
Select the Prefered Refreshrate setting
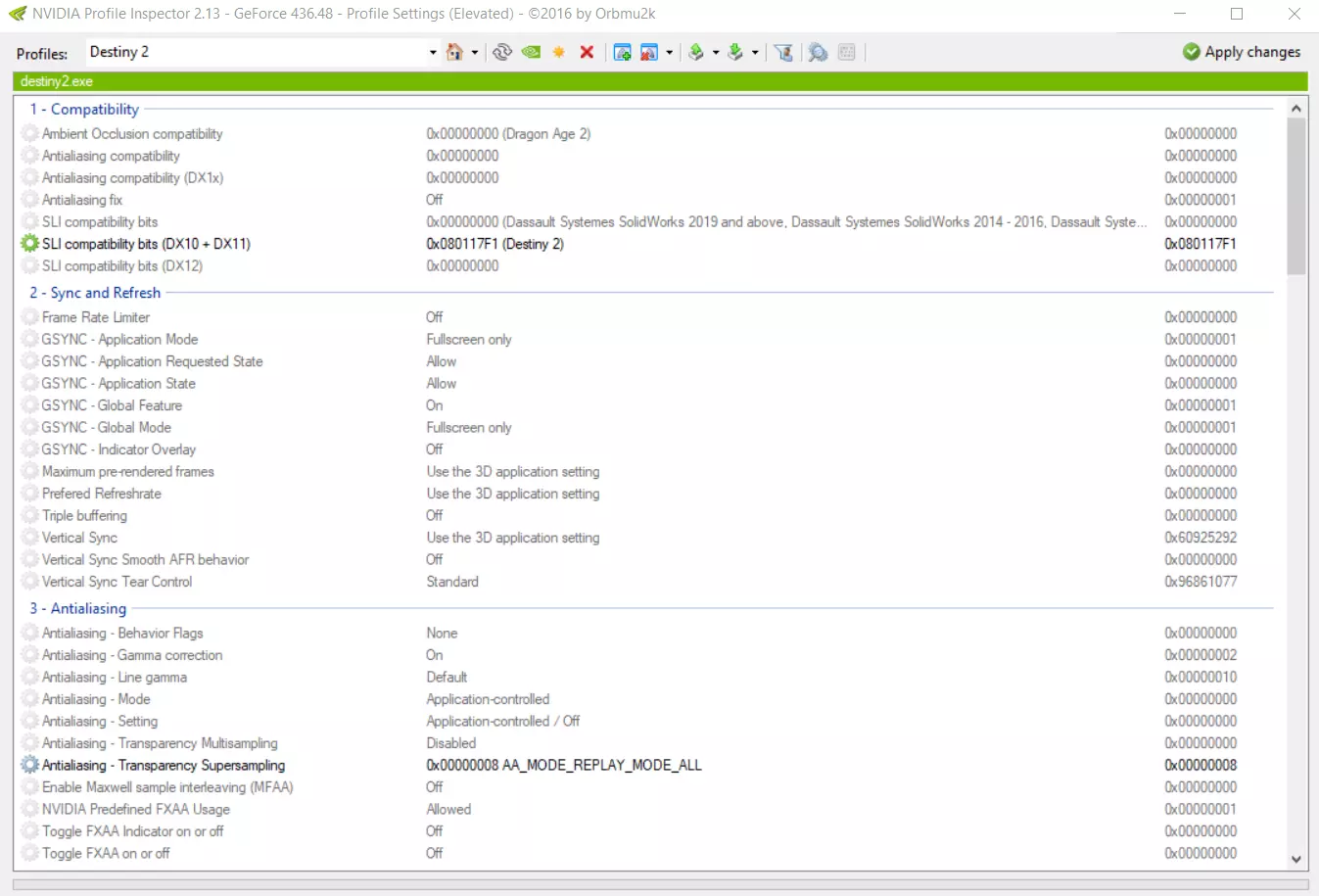pos(101,494)
